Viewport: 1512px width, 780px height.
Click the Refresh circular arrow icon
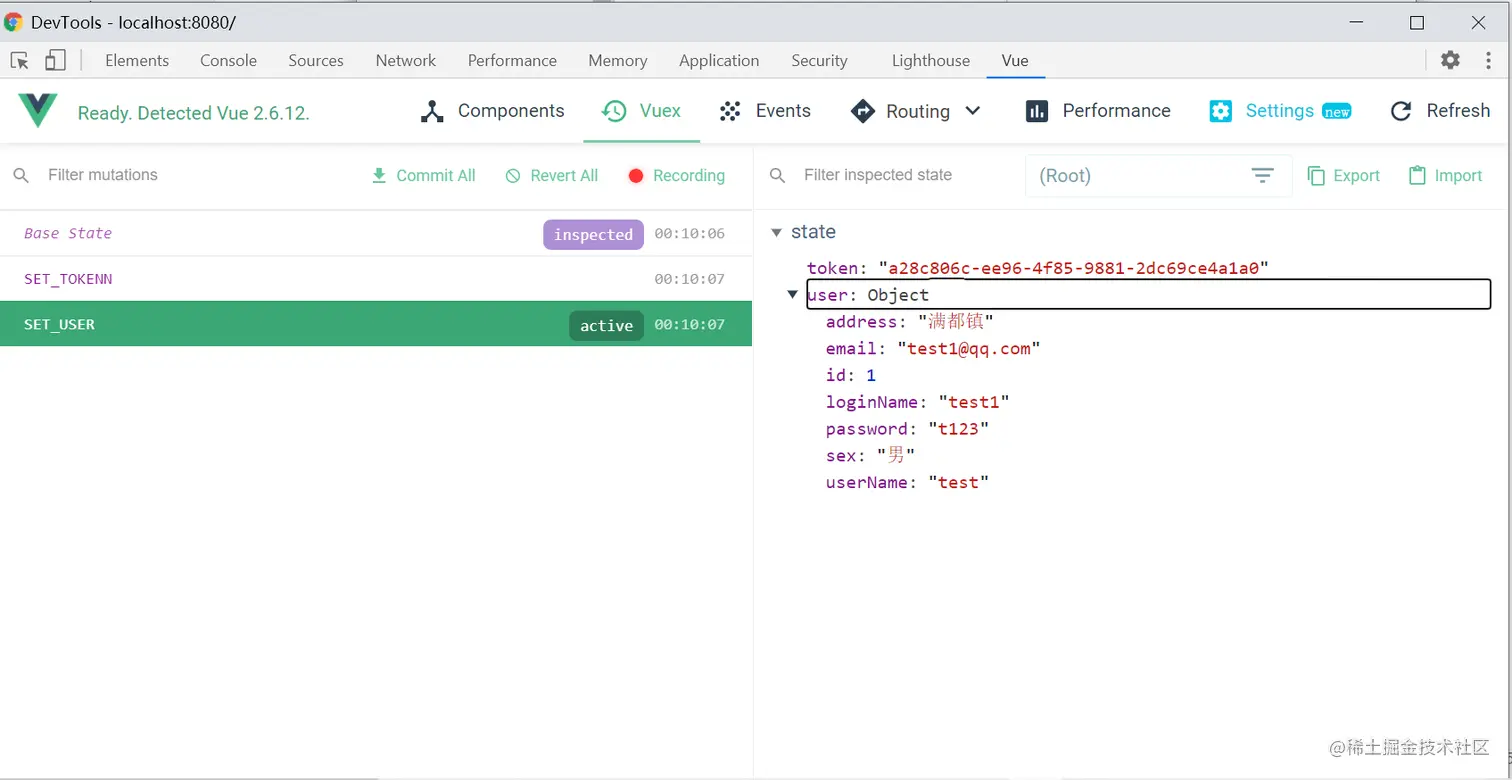click(1401, 111)
